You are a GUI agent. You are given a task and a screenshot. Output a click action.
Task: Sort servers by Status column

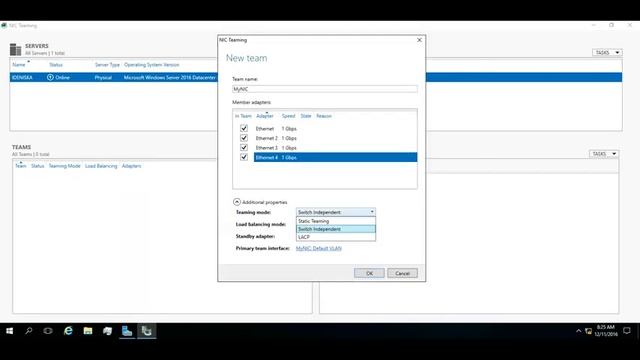56,64
